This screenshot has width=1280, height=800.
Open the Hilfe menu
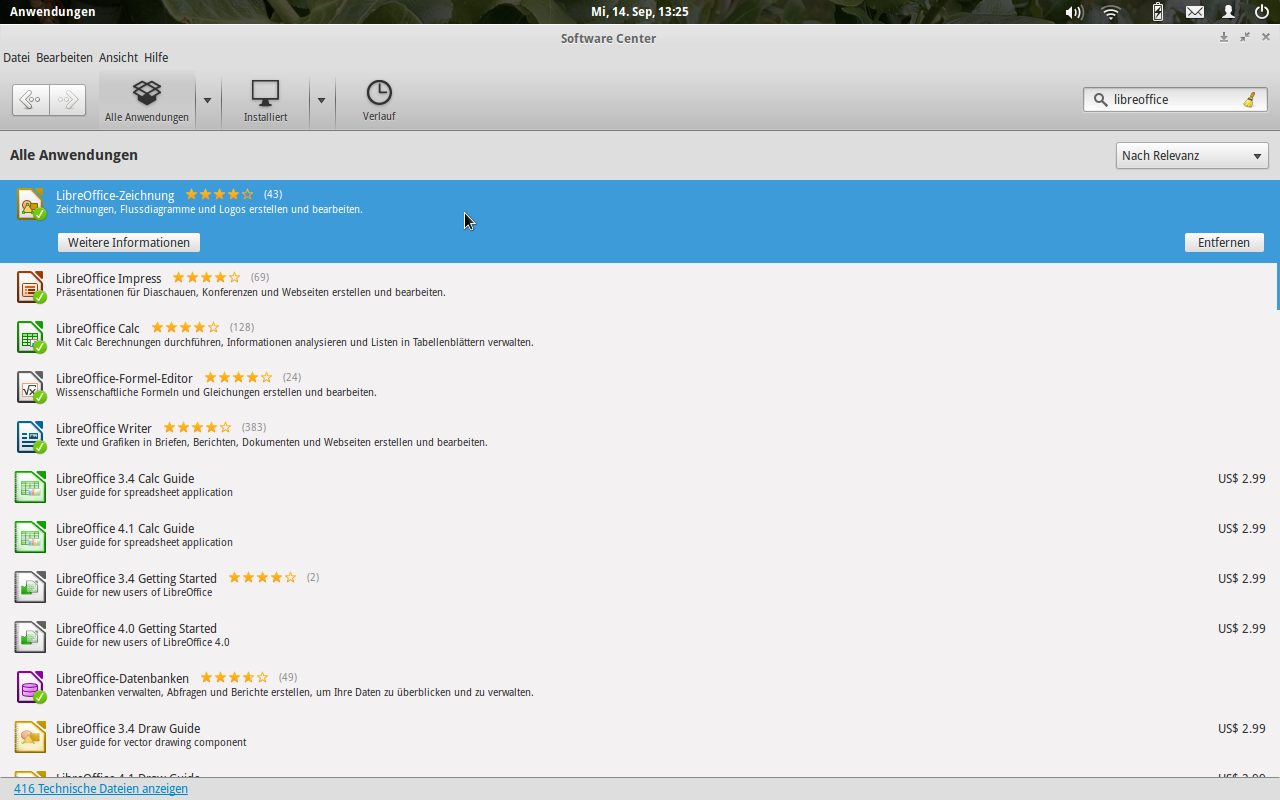(156, 58)
